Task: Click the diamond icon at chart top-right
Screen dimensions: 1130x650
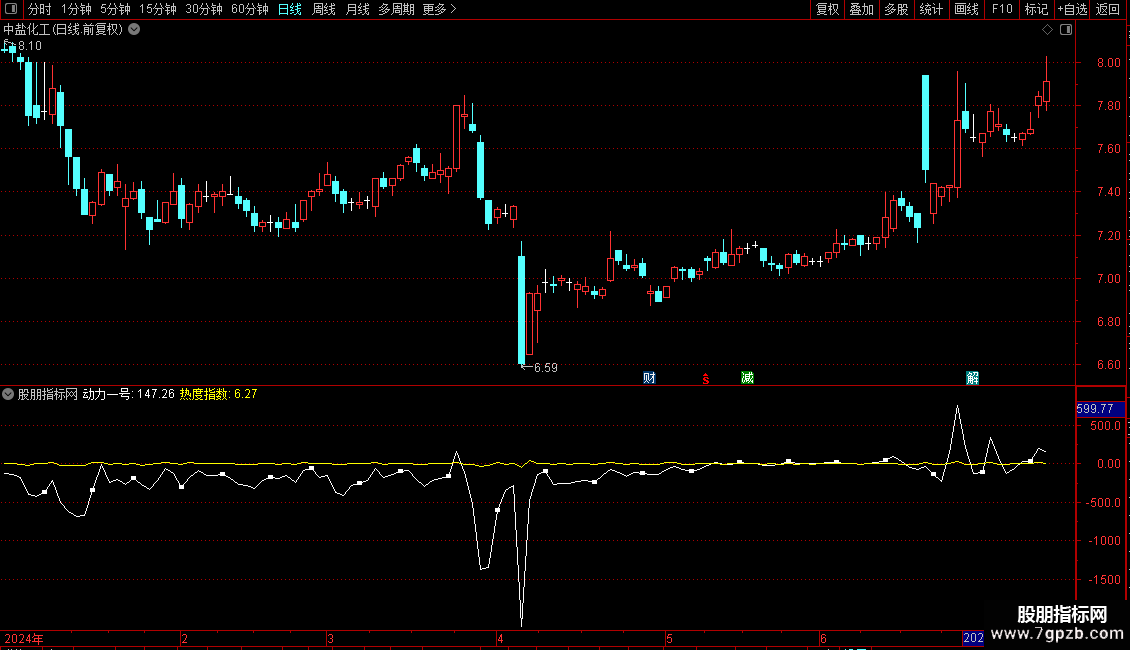Action: point(1048,30)
